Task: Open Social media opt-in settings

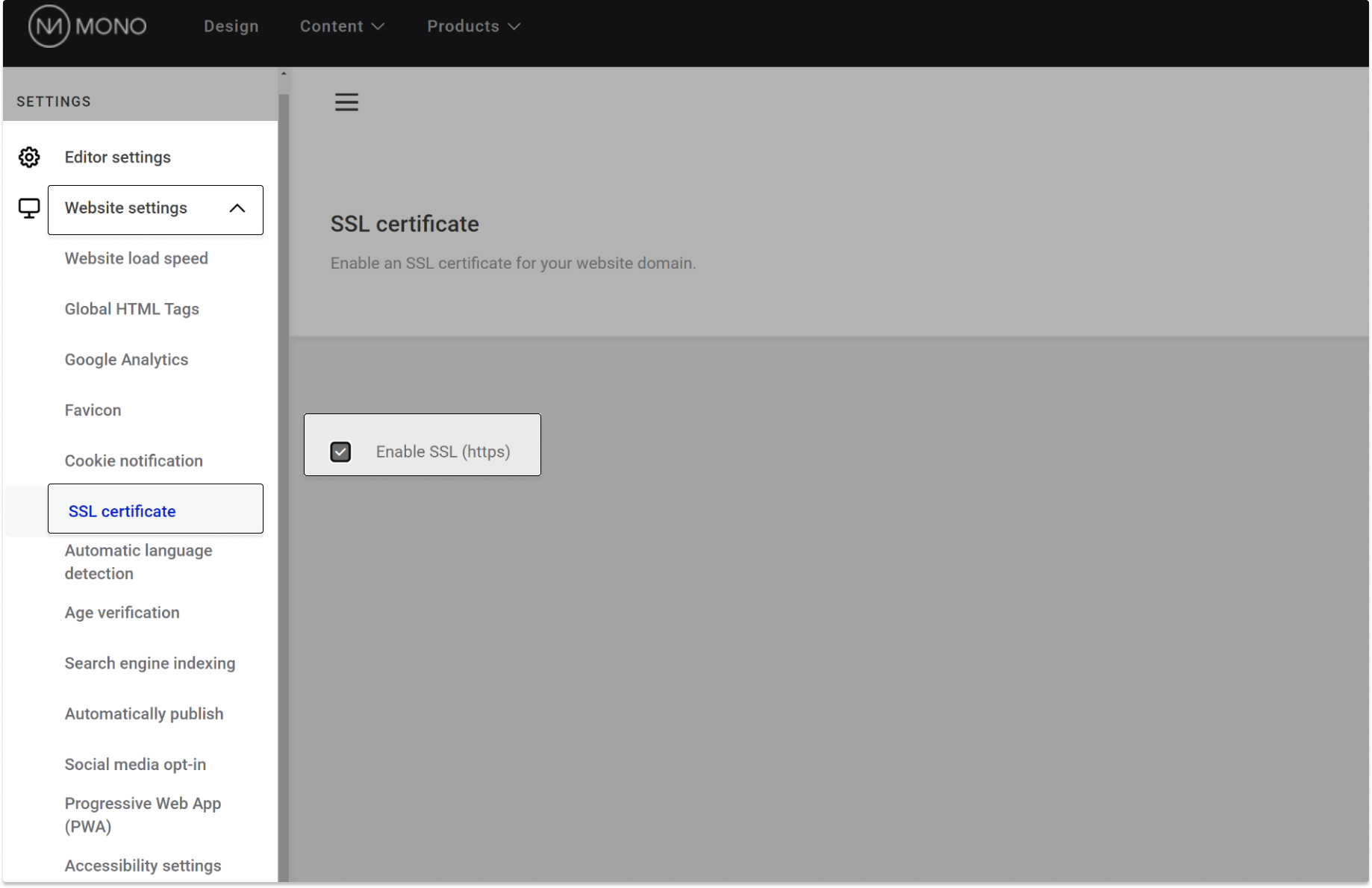Action: [135, 765]
